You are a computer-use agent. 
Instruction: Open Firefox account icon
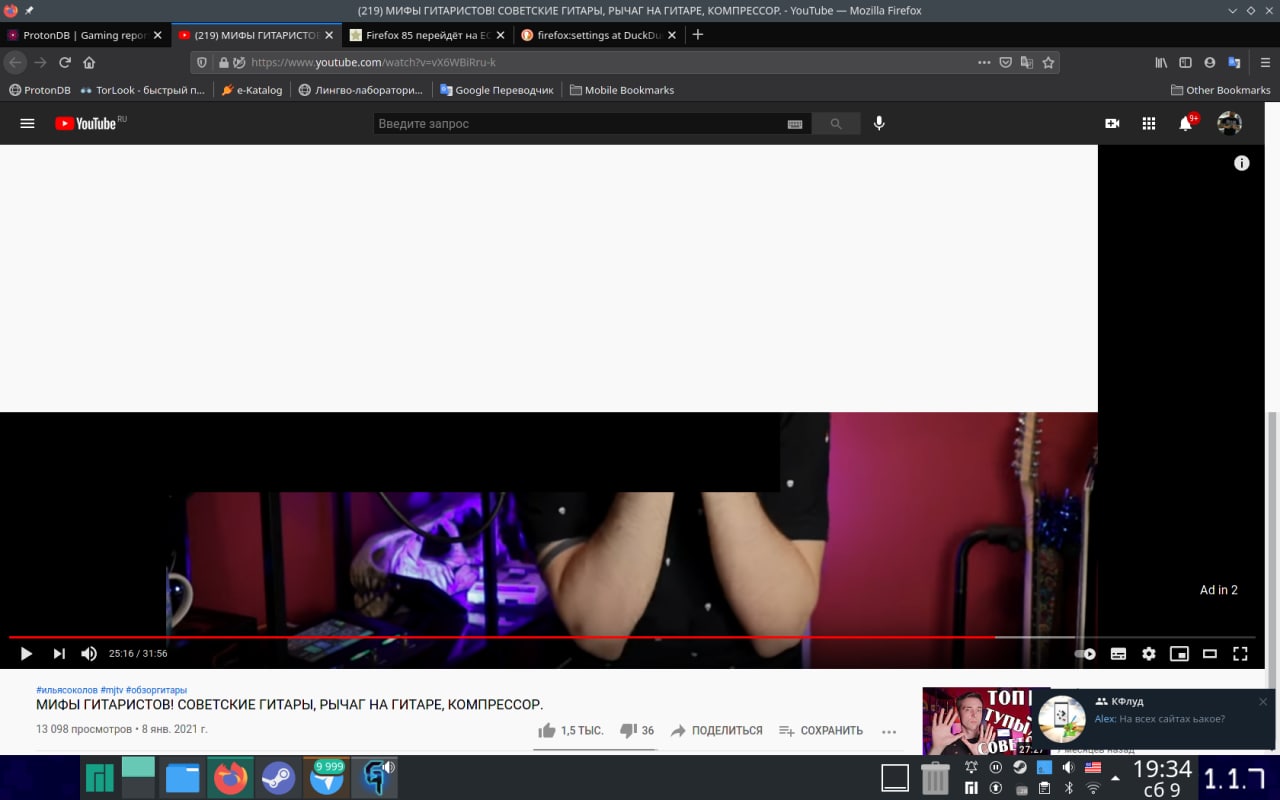coord(1210,62)
